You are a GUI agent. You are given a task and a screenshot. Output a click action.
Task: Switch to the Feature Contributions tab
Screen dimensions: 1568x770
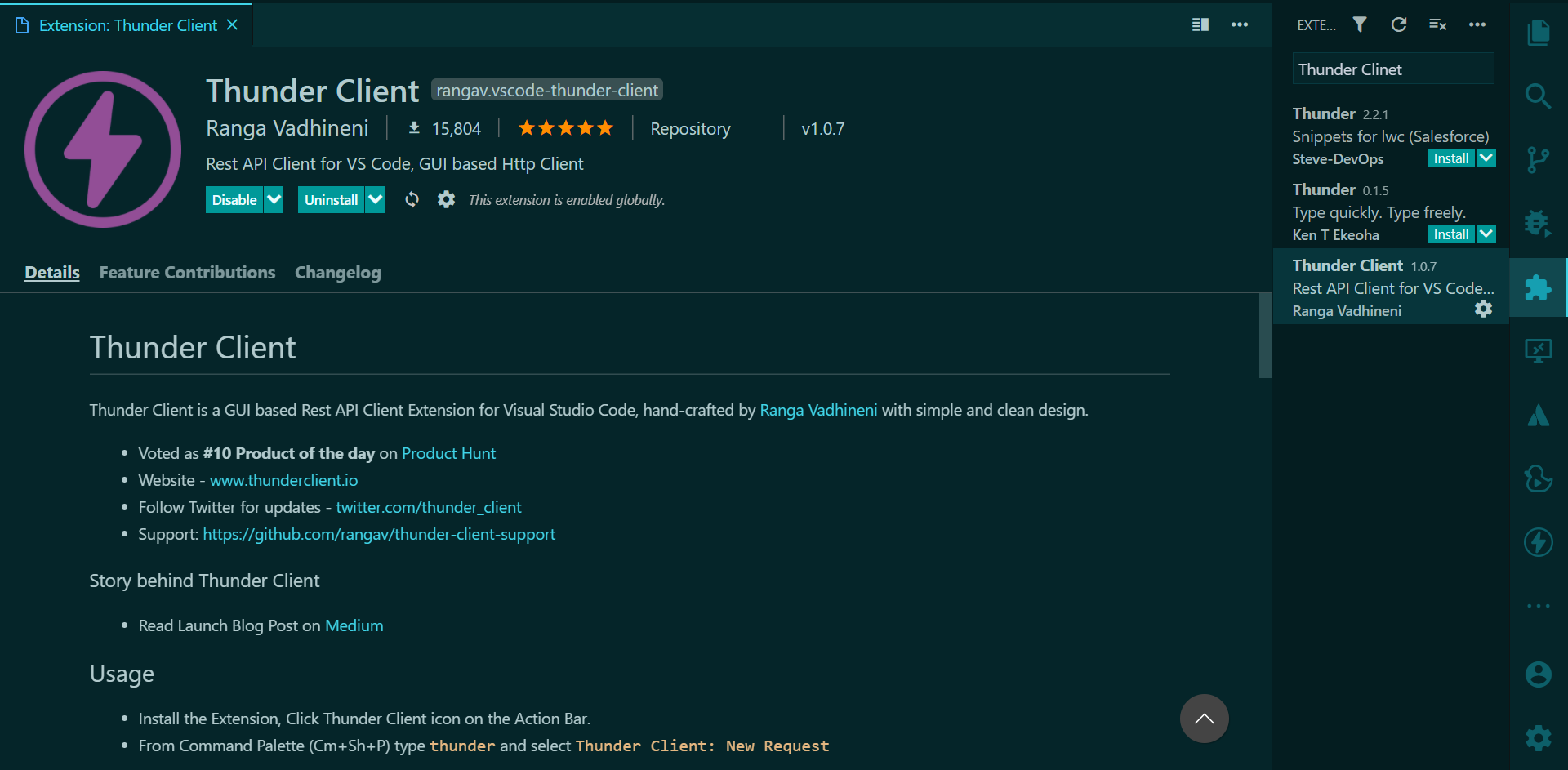(187, 273)
